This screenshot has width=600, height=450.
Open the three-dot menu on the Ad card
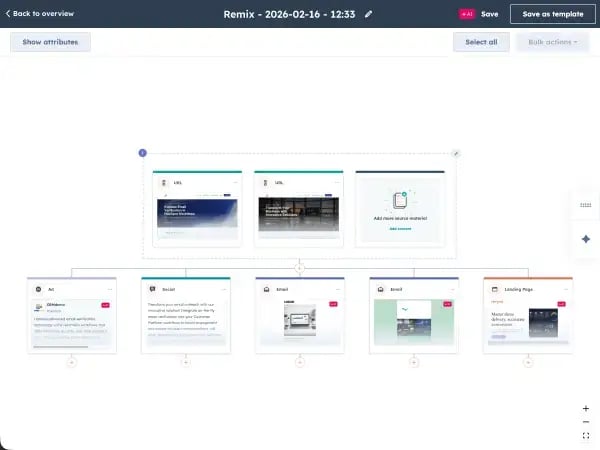109,288
